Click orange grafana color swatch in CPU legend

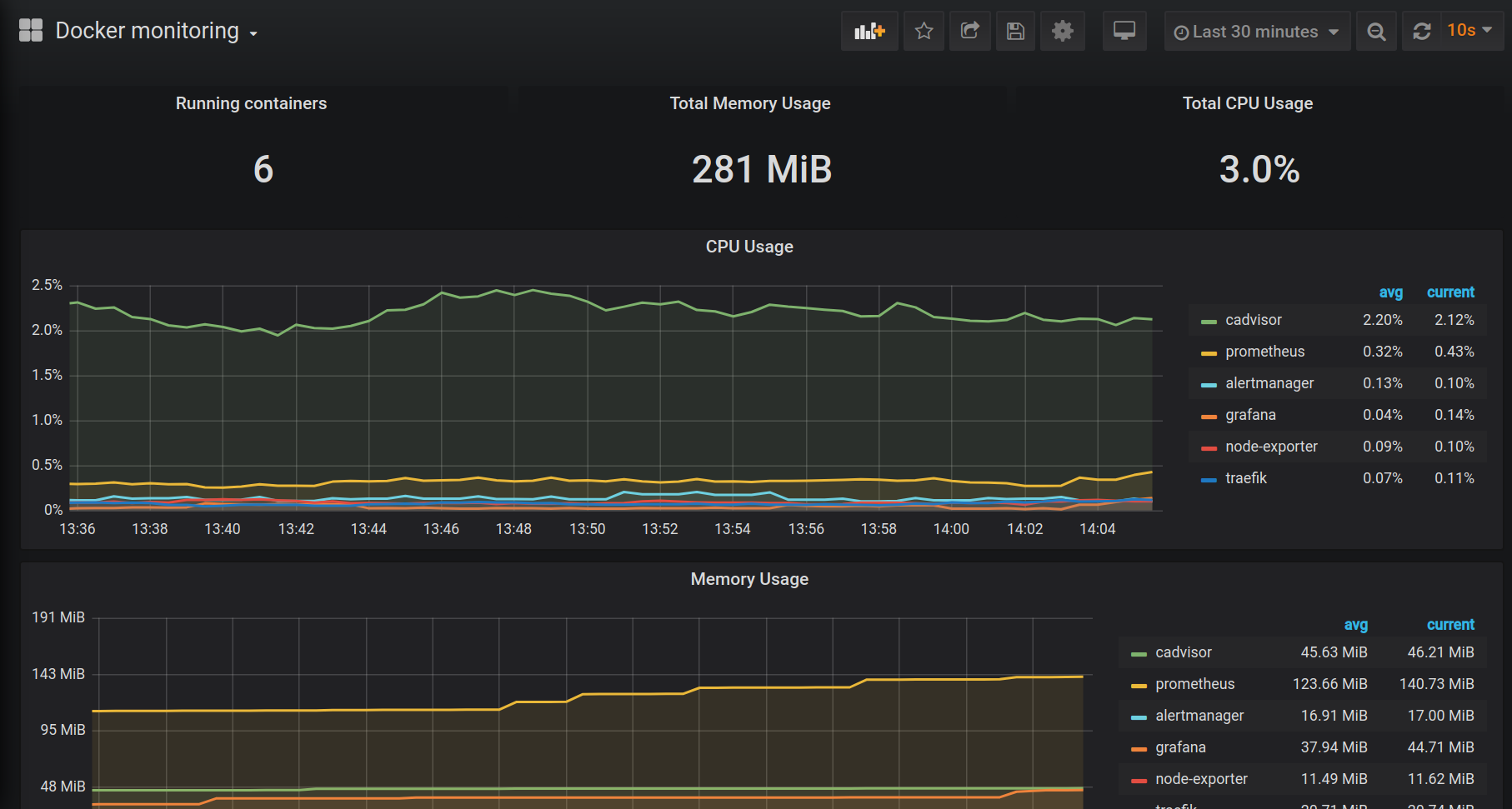tap(1209, 417)
